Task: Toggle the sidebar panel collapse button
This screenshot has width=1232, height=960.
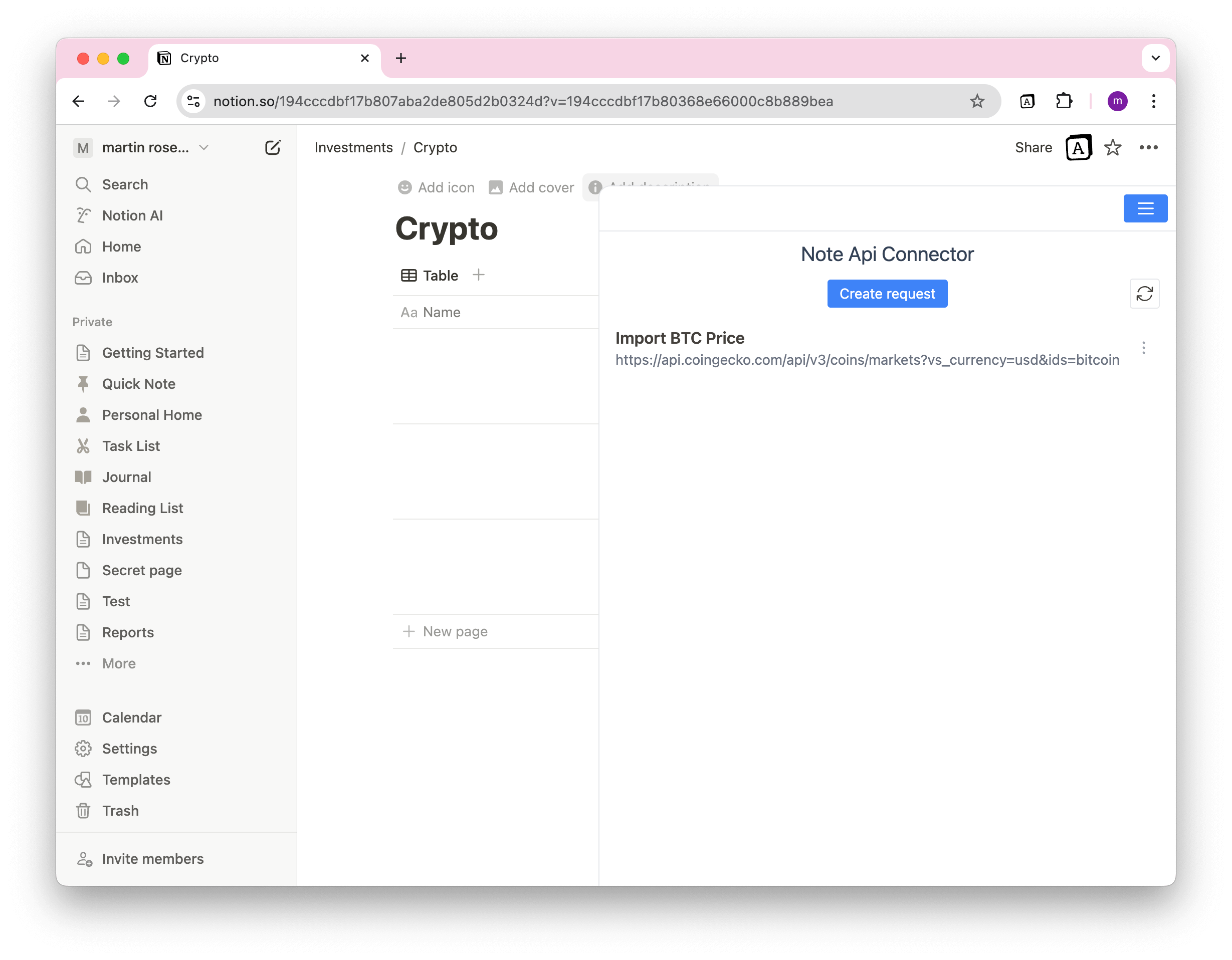Action: point(1146,208)
